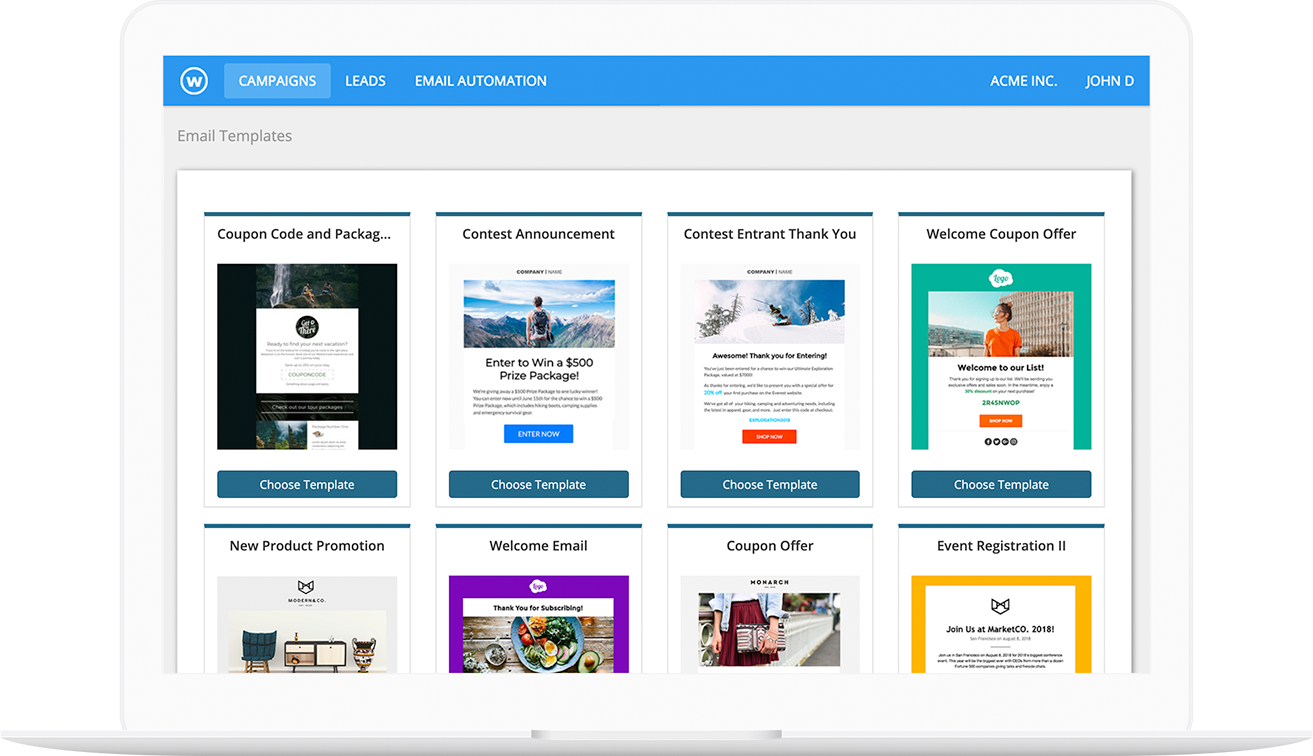Click the Event Registration II title
The image size is (1313, 756).
(x=1001, y=546)
